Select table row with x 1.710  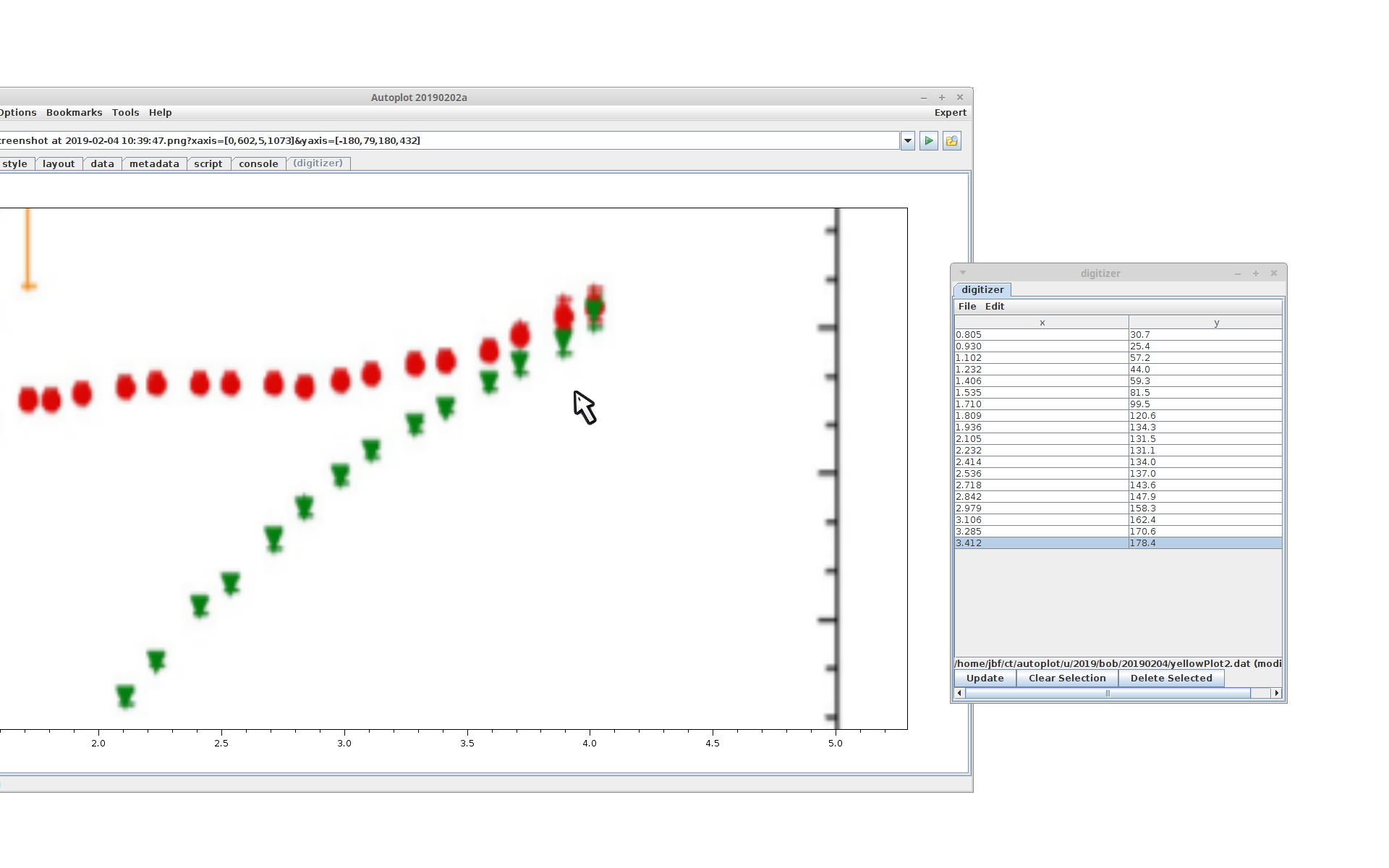1118,404
